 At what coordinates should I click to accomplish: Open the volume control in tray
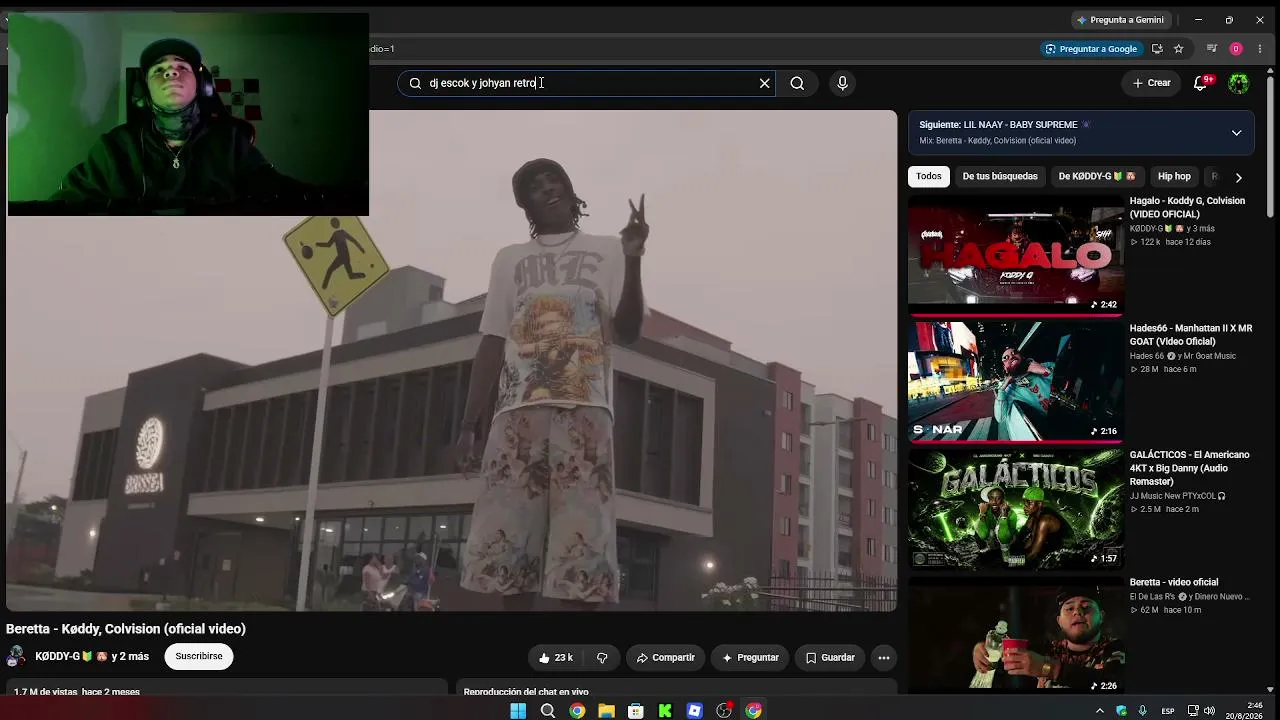(x=1210, y=711)
